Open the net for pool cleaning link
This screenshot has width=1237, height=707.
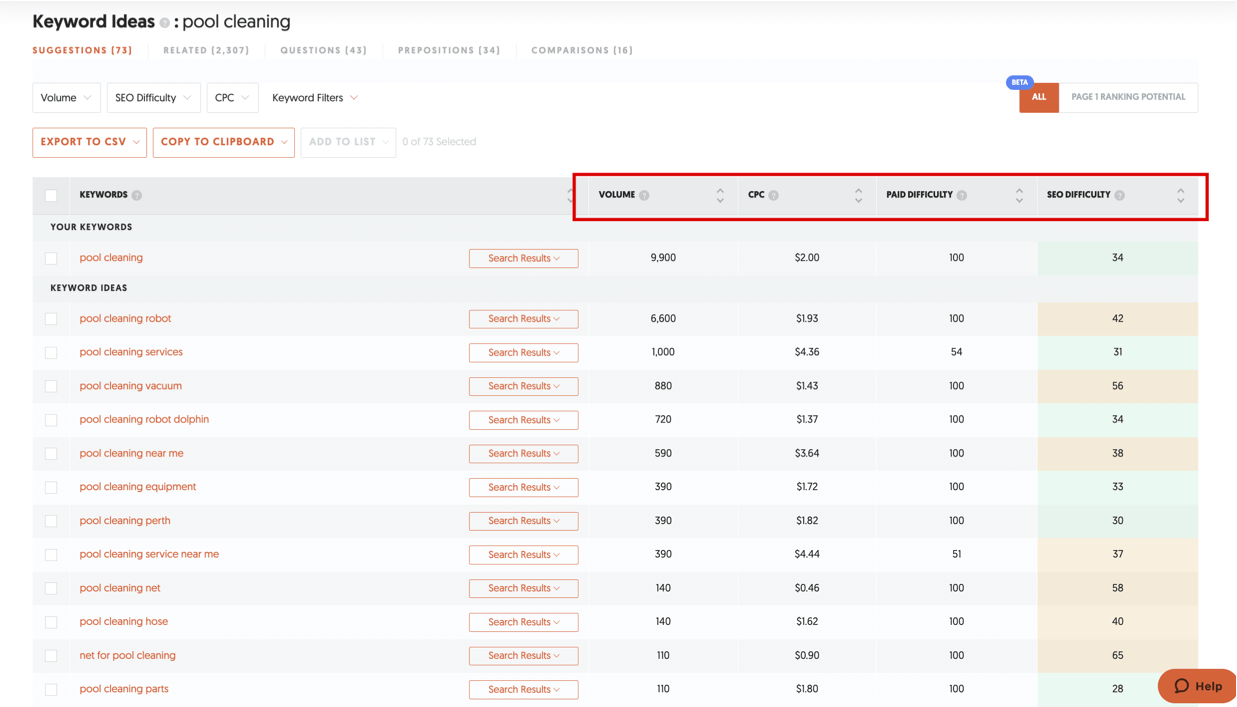128,656
